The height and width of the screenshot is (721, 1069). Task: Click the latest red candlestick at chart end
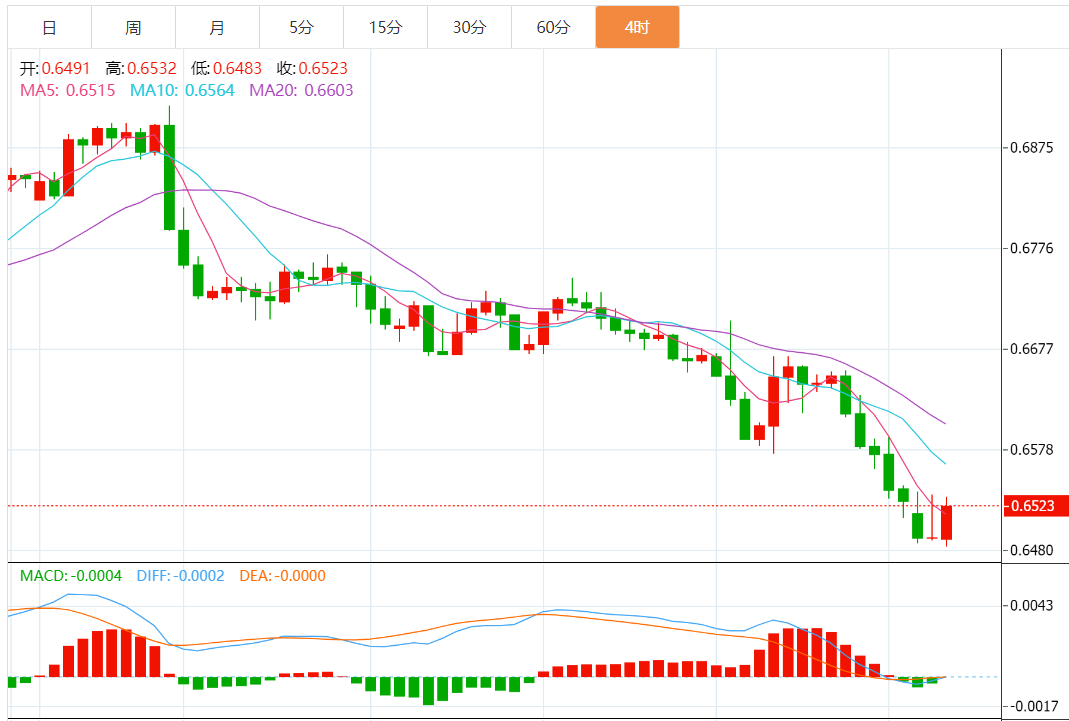[946, 522]
